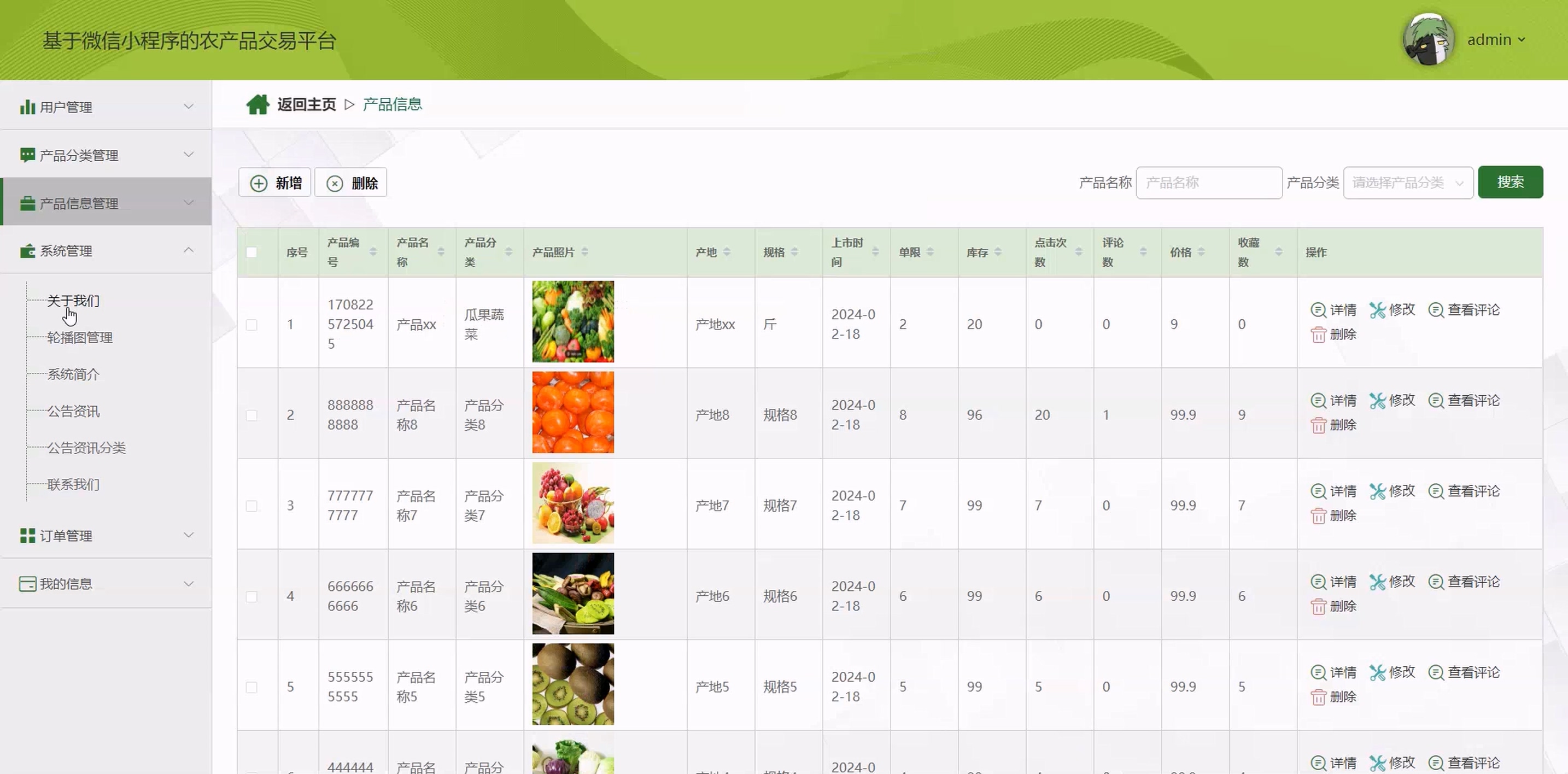Image resolution: width=1568 pixels, height=774 pixels.
Task: Click row 删除 for 产品名称8
Action: pyautogui.click(x=1333, y=425)
